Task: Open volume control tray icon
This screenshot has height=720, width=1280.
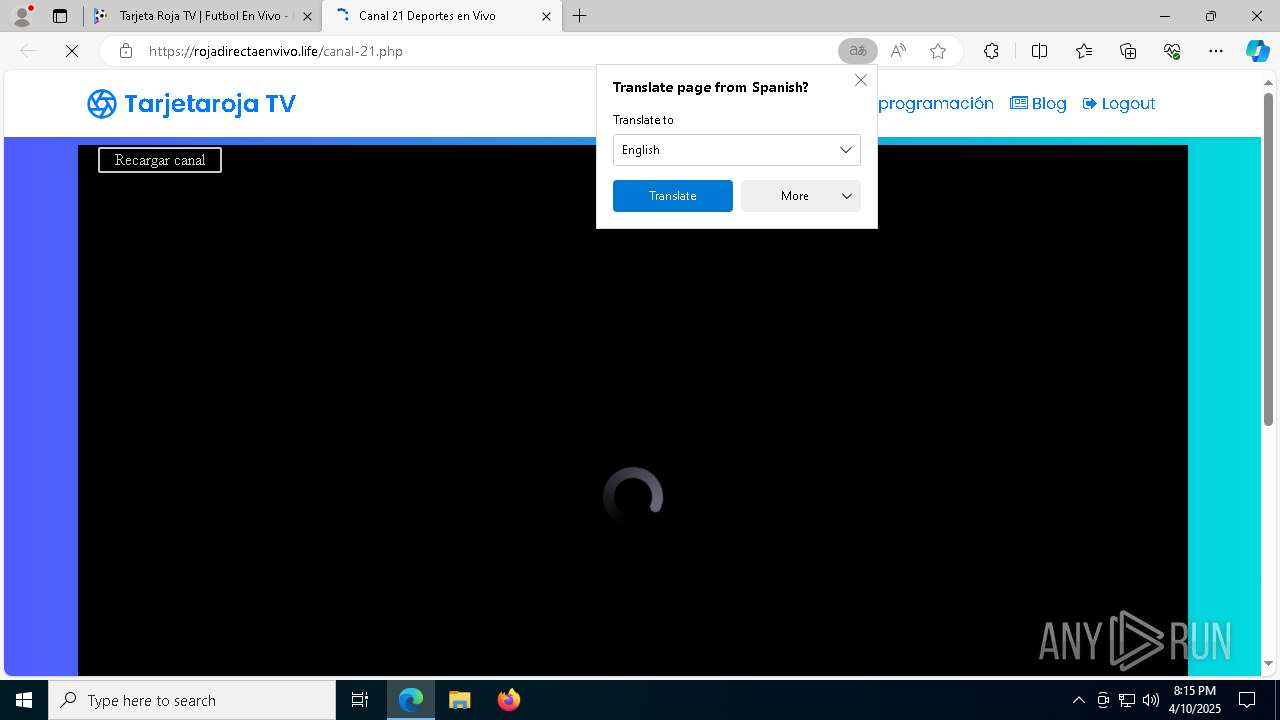Action: (x=1151, y=700)
